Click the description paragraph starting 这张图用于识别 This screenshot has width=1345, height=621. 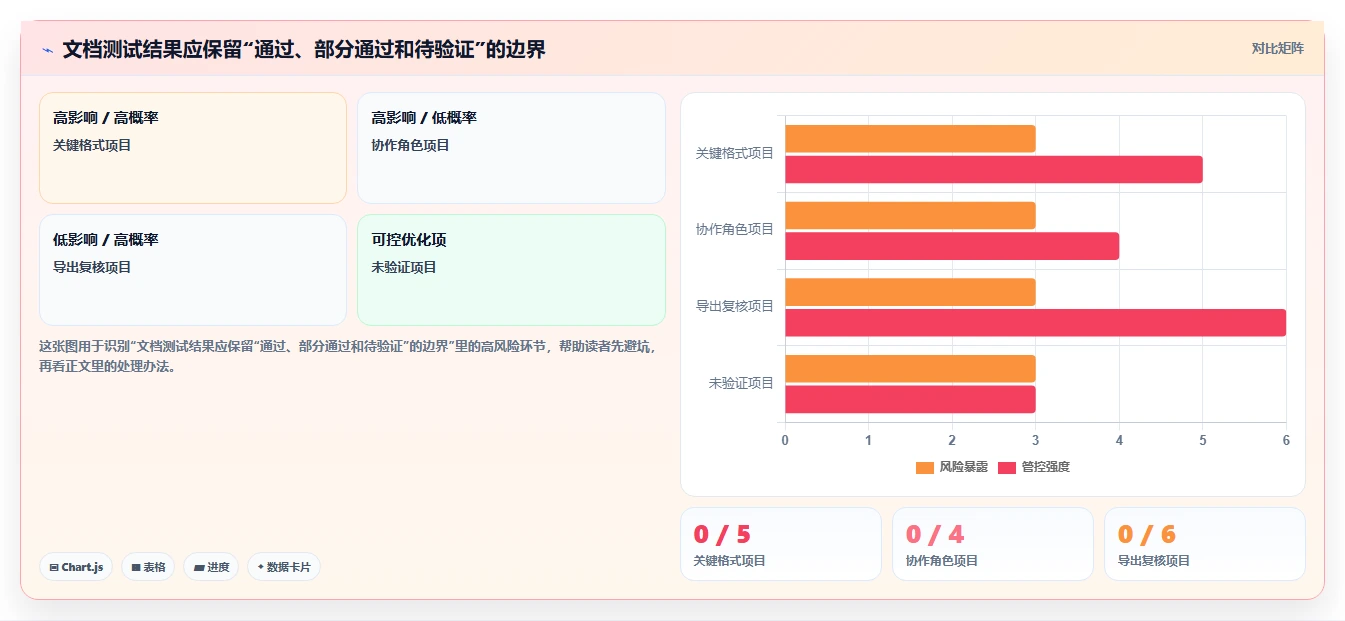(x=352, y=356)
